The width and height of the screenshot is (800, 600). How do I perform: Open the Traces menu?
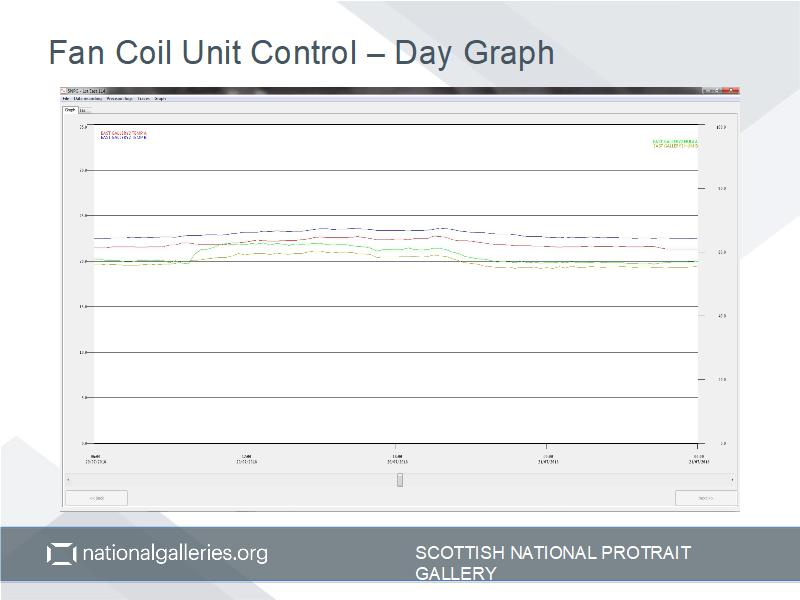click(143, 99)
